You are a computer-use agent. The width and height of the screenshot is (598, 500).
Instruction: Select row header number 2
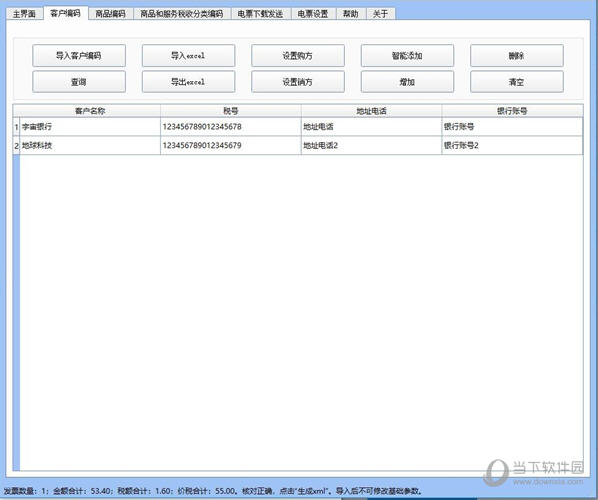pyautogui.click(x=16, y=145)
